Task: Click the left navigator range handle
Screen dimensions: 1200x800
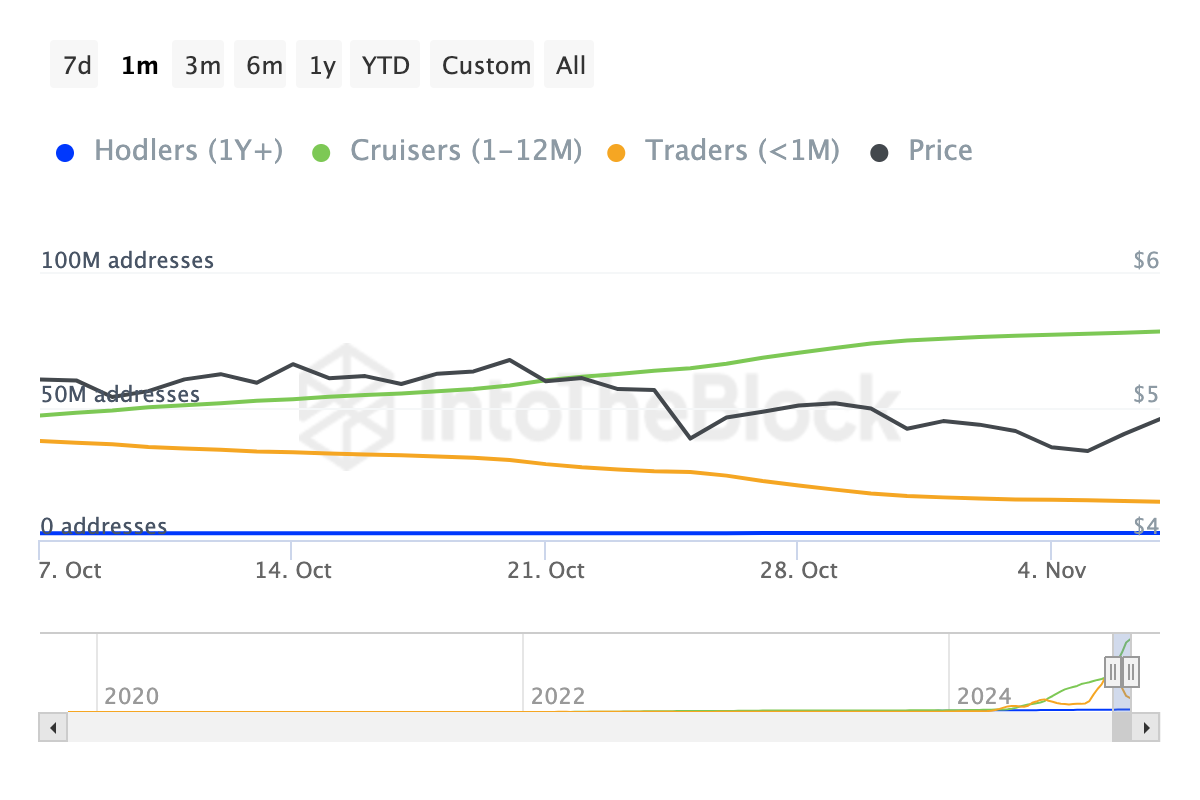Action: pos(1112,671)
